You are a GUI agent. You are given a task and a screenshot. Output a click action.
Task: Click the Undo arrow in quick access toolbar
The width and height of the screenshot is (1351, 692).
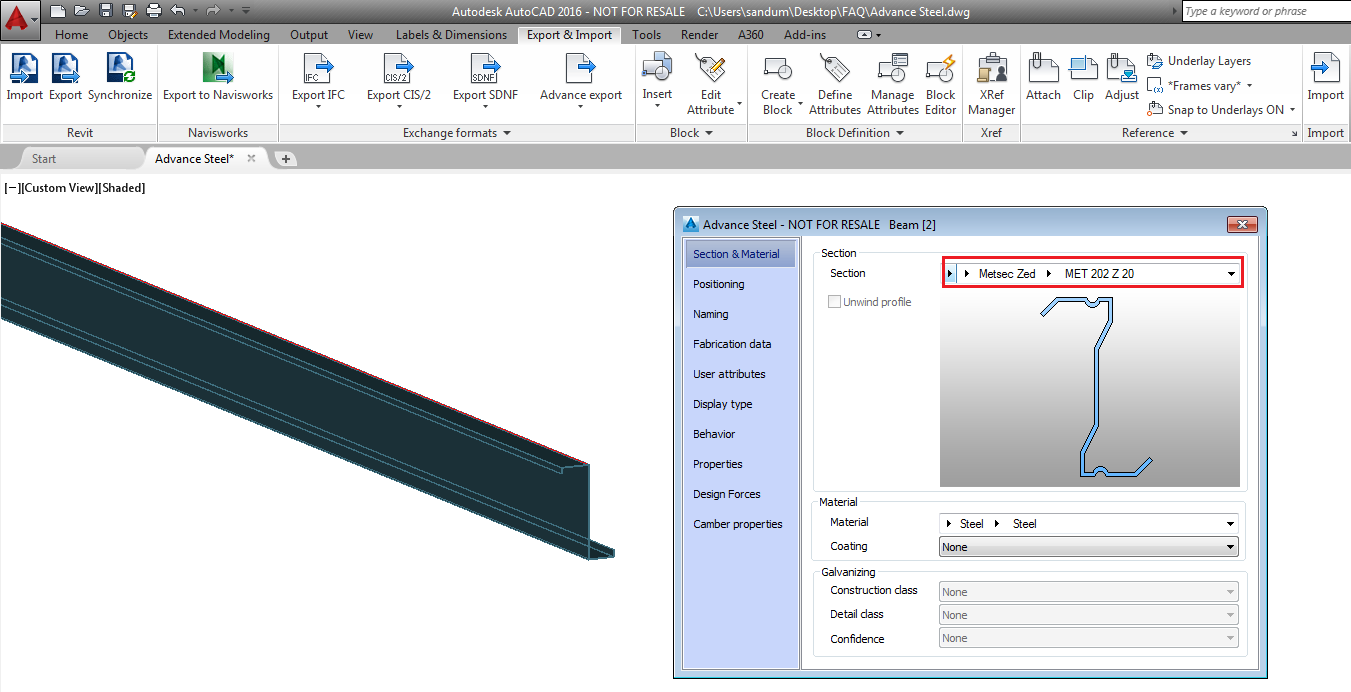tap(178, 11)
